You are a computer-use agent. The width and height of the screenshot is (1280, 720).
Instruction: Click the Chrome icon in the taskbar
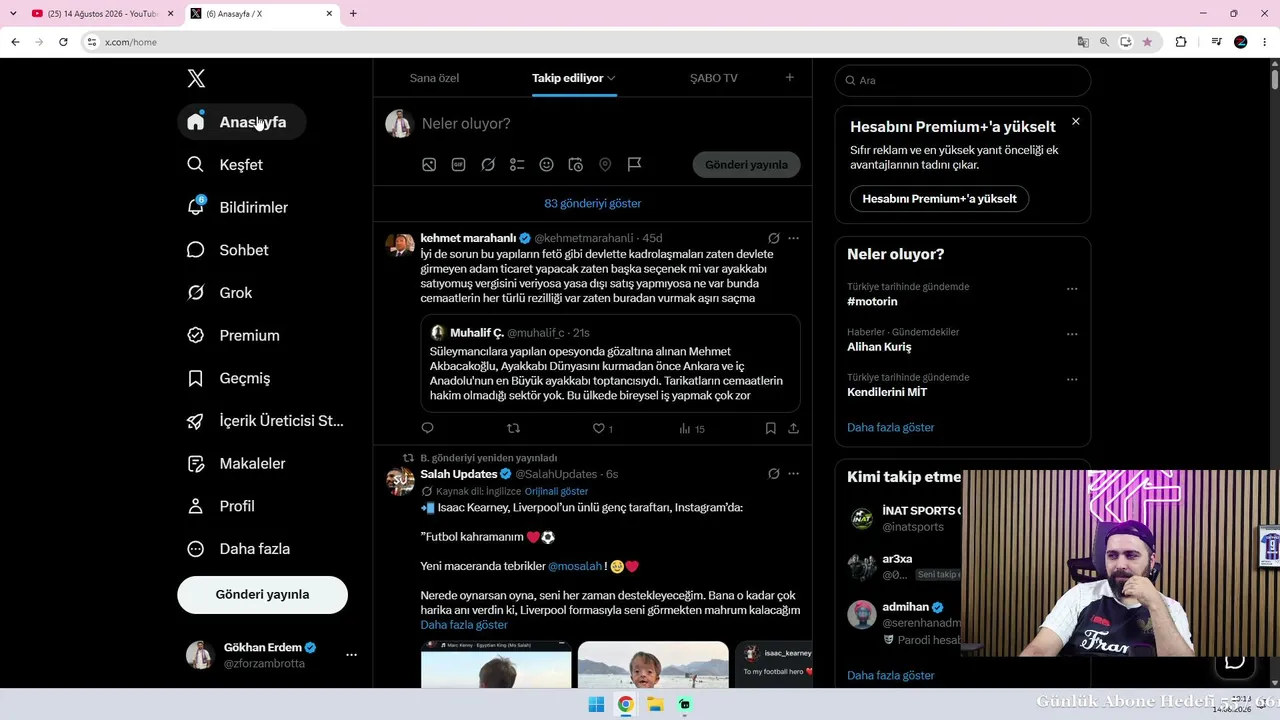coord(625,705)
